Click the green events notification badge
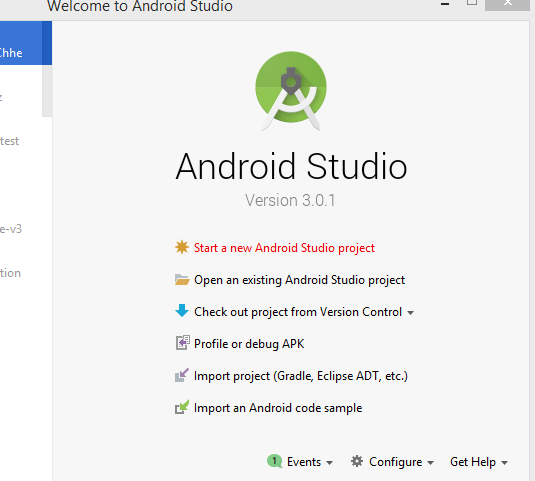Viewport: 535px width, 481px height. [275, 461]
